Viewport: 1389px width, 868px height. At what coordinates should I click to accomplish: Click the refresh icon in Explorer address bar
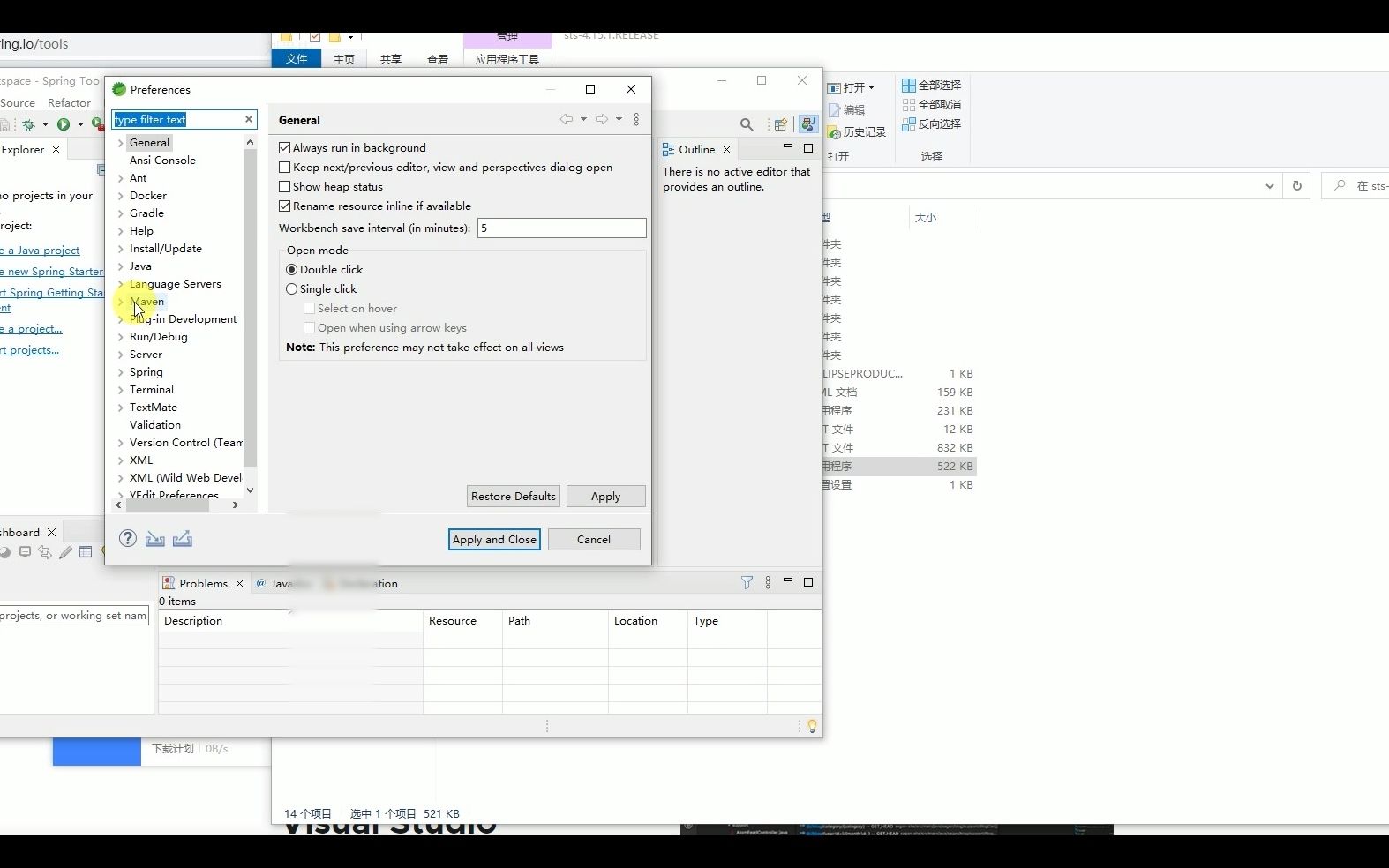click(x=1297, y=185)
